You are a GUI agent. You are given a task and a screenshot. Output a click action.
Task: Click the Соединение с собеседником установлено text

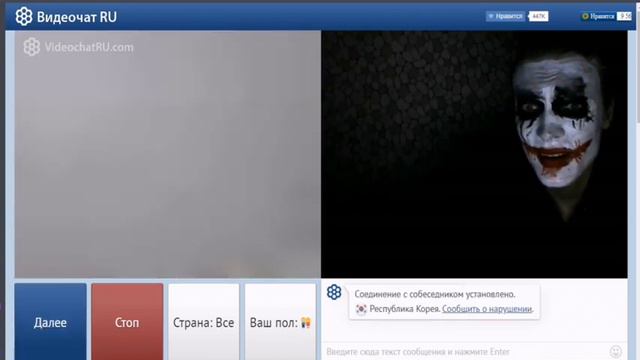(435, 294)
